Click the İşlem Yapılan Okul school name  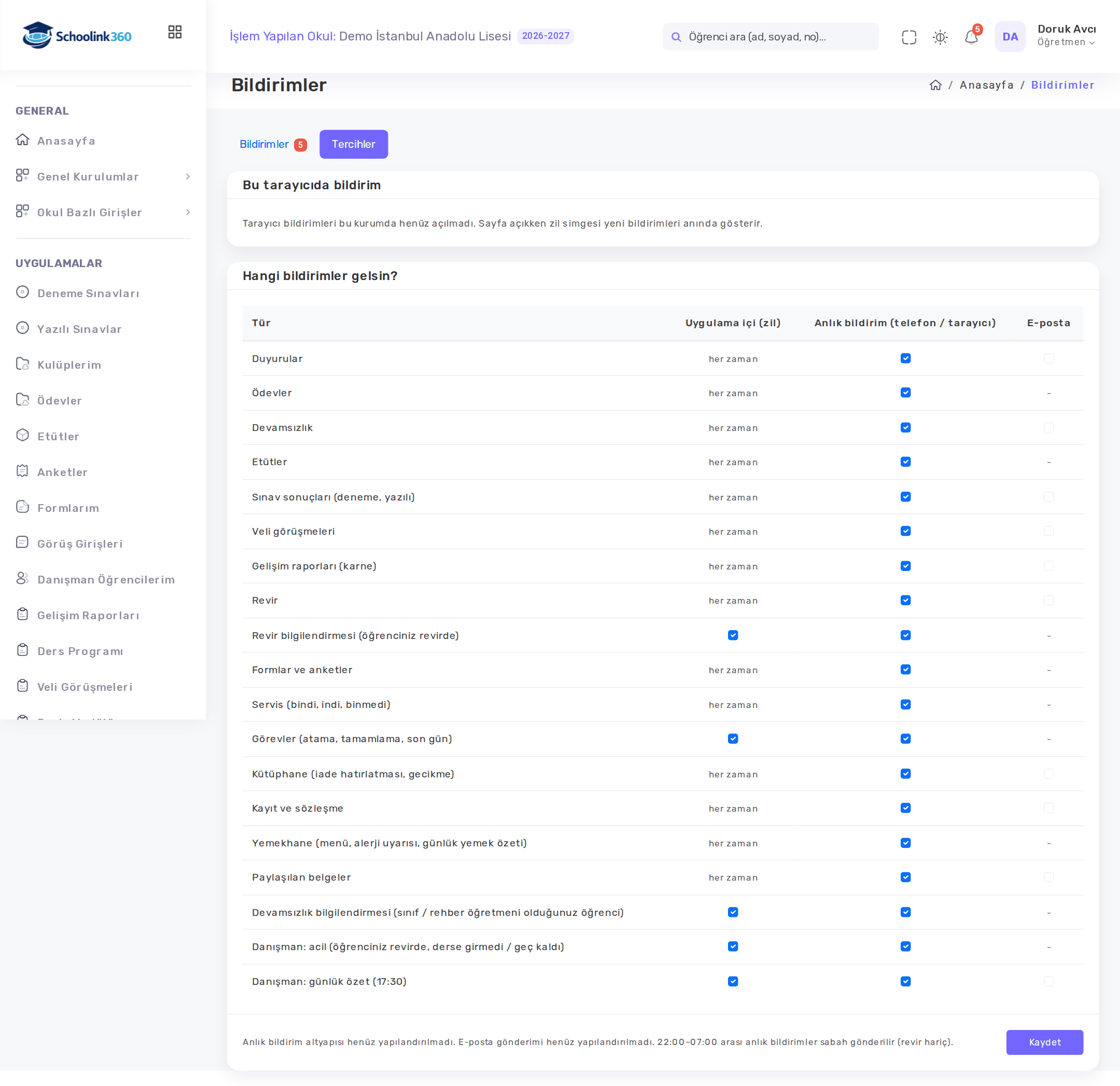click(x=425, y=36)
